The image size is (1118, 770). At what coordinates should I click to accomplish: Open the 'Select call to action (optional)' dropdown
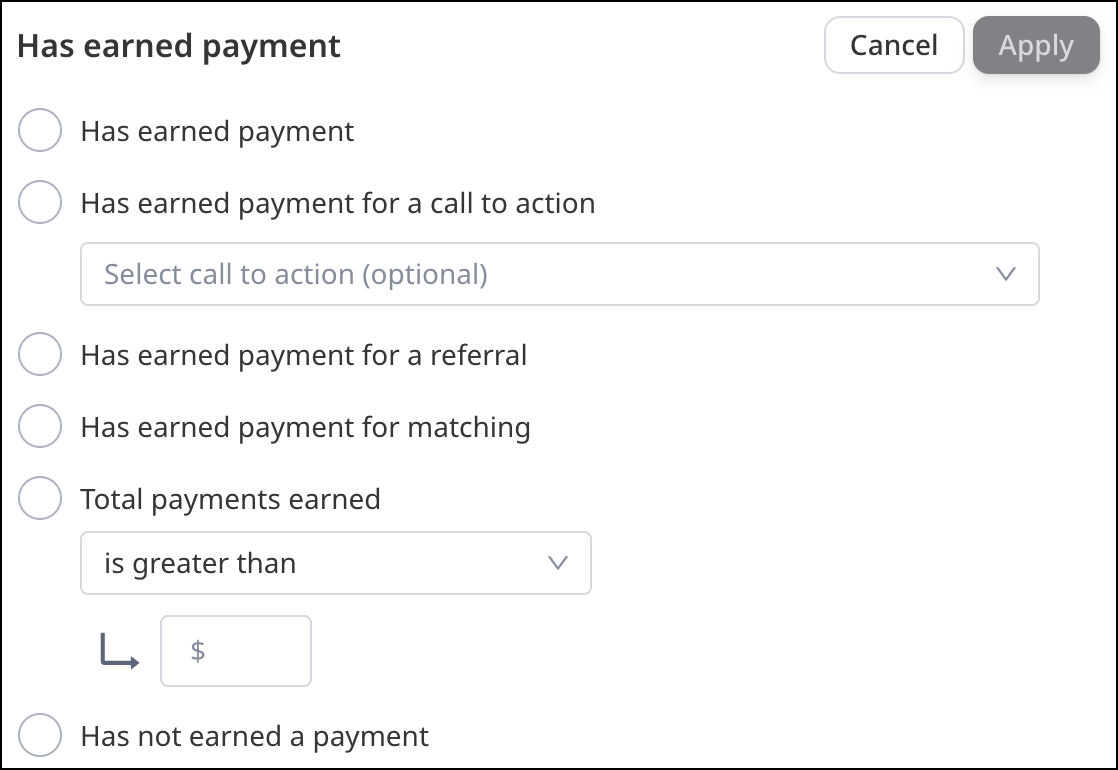pyautogui.click(x=540, y=274)
